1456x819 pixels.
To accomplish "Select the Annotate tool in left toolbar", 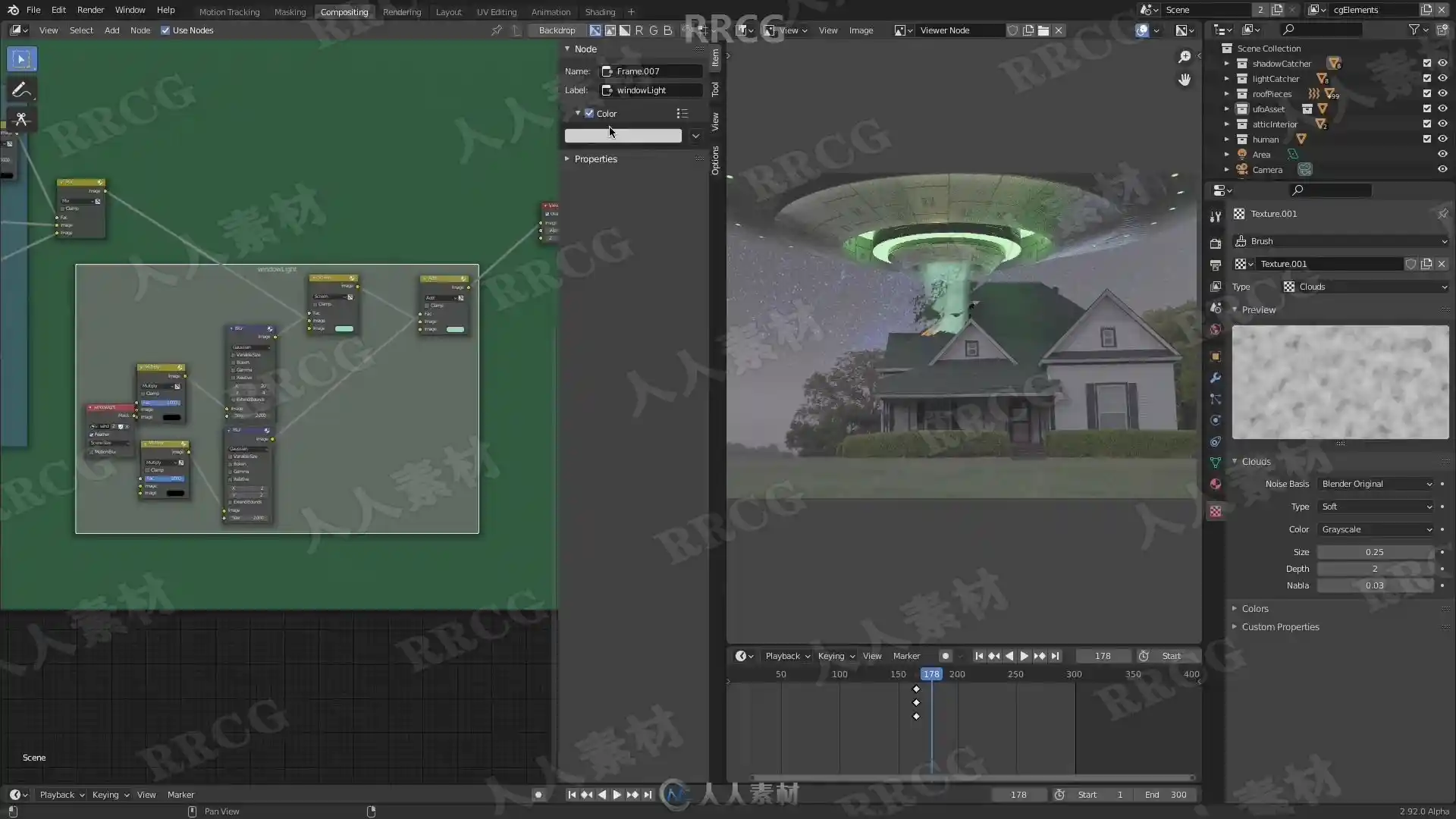I will [21, 89].
